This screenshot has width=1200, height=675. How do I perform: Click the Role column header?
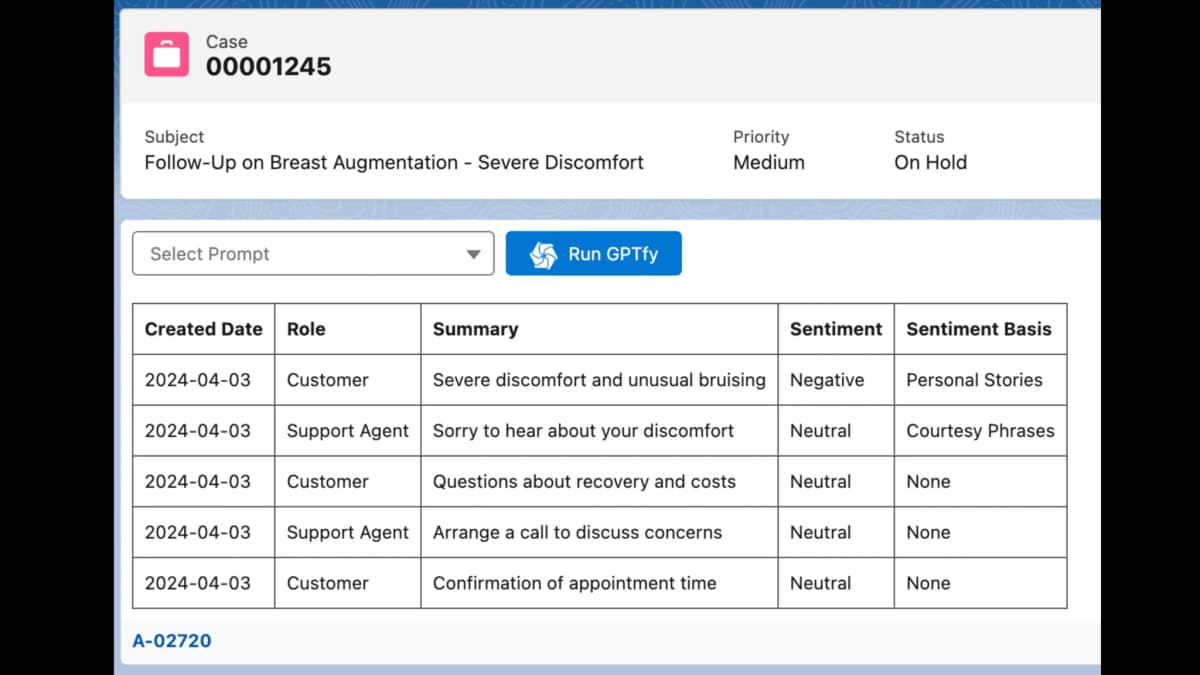pos(306,329)
